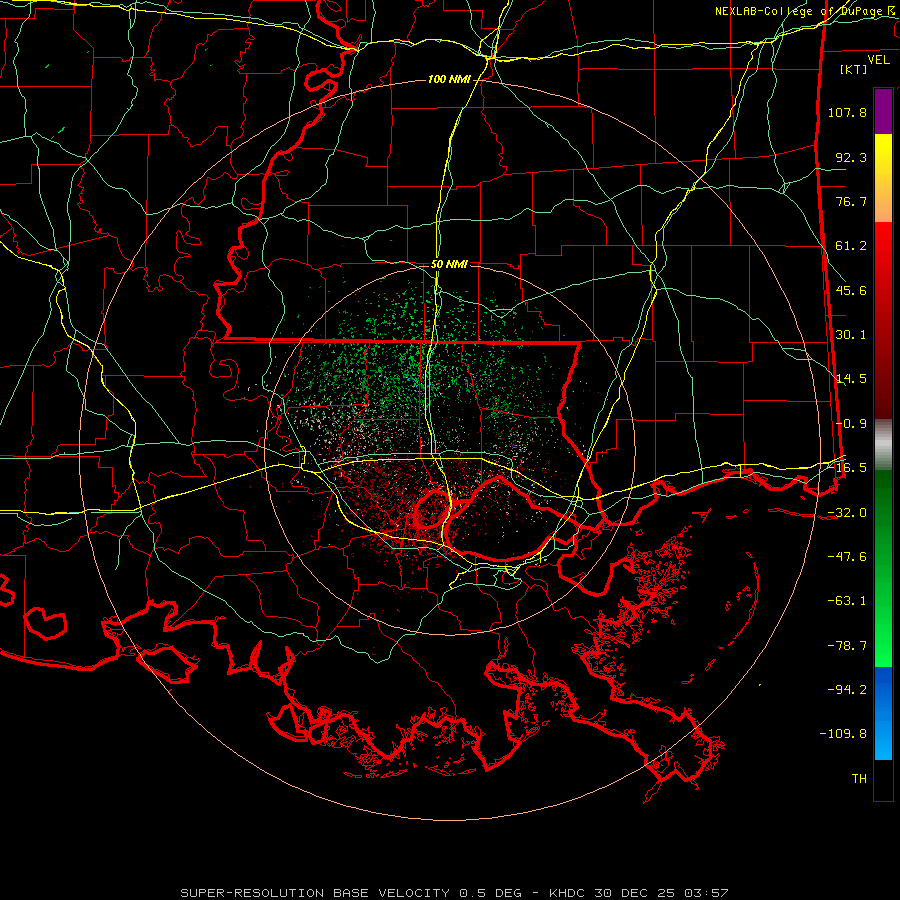This screenshot has height=900, width=900.
Task: Click the -63.1 velocity scale value
Action: tap(847, 601)
